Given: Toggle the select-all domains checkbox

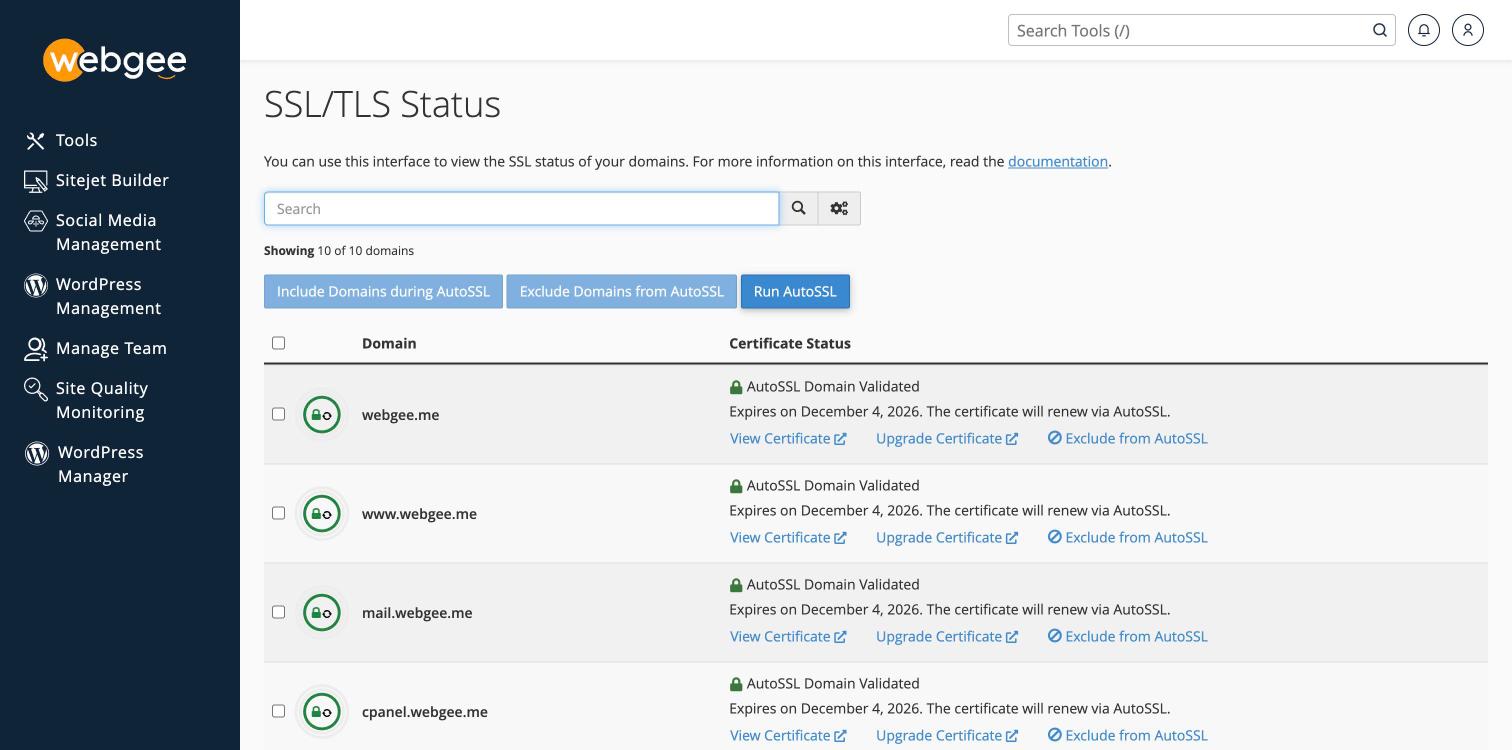Looking at the screenshot, I should [x=279, y=343].
